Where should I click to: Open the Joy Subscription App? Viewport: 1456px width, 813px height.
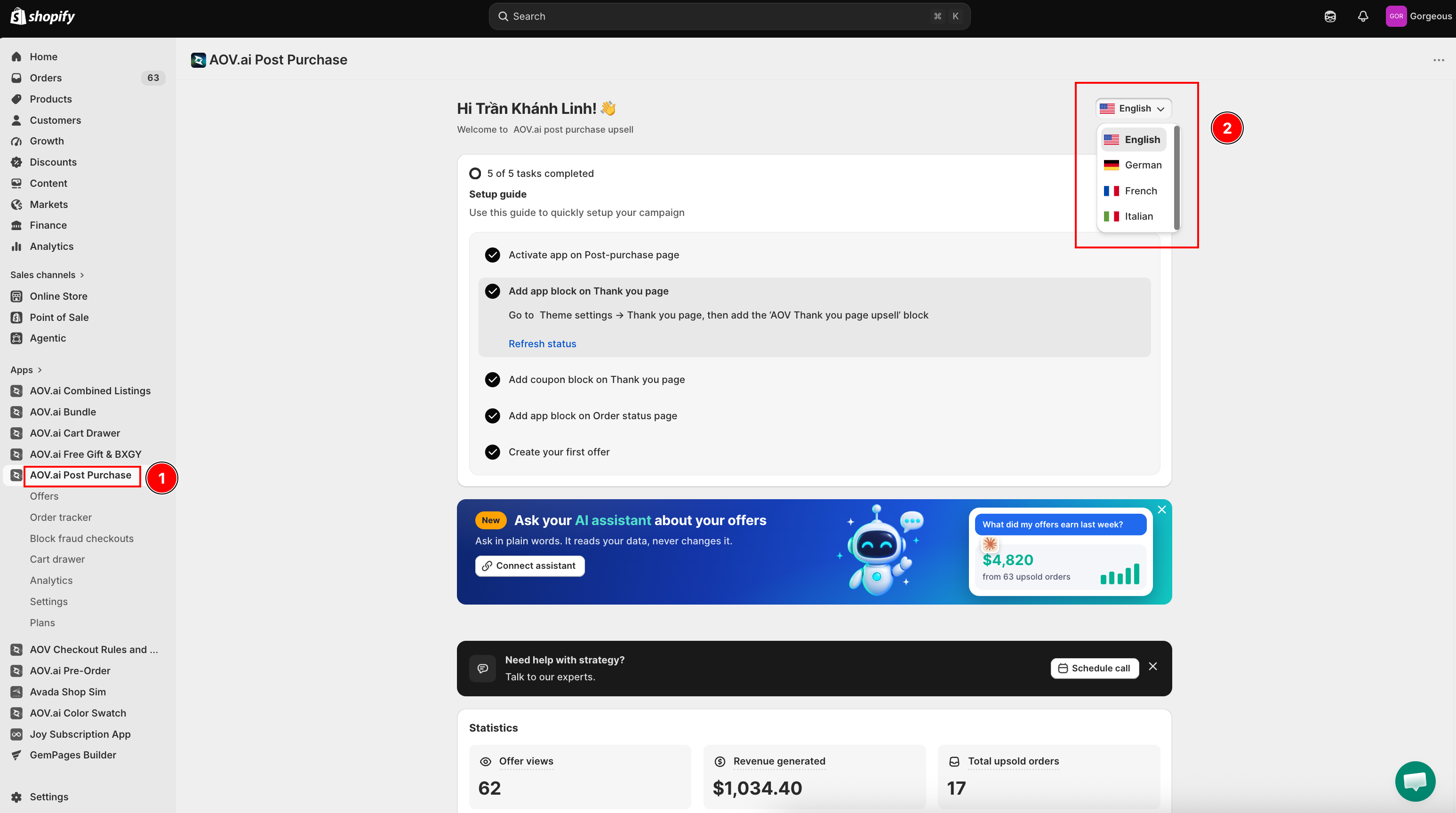tap(80, 734)
